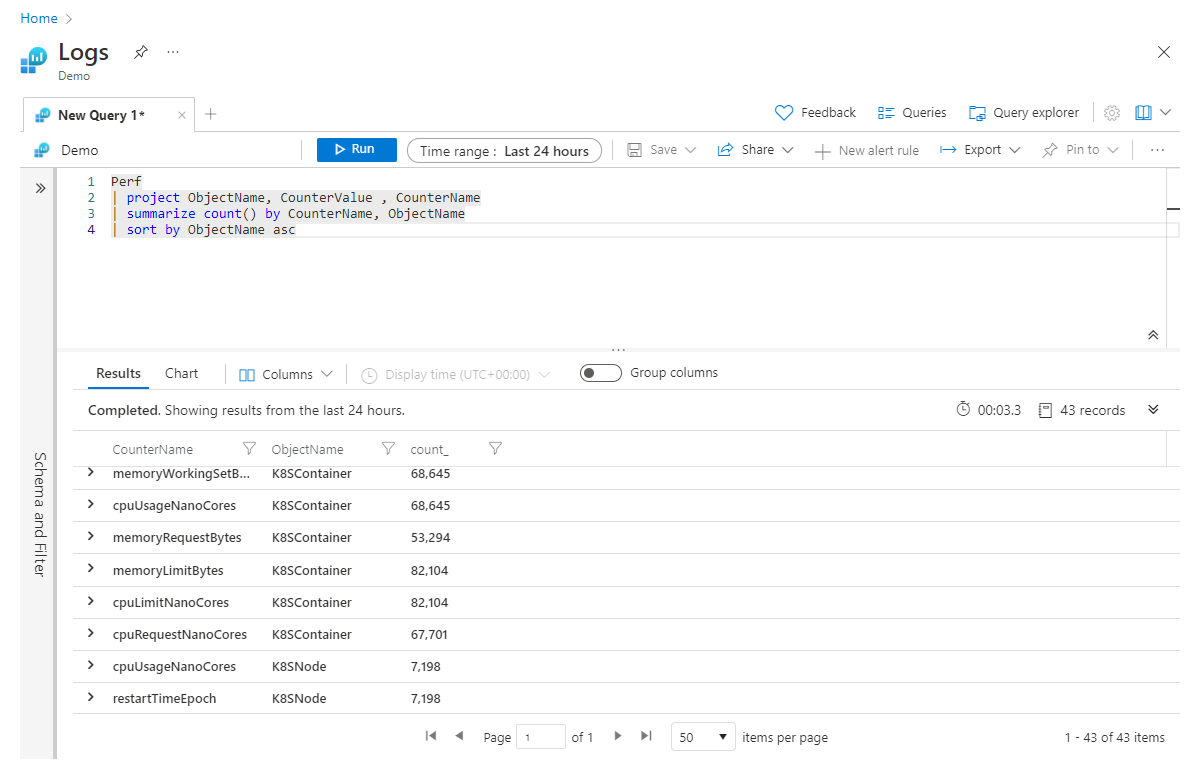Go to the last results page

click(x=646, y=736)
